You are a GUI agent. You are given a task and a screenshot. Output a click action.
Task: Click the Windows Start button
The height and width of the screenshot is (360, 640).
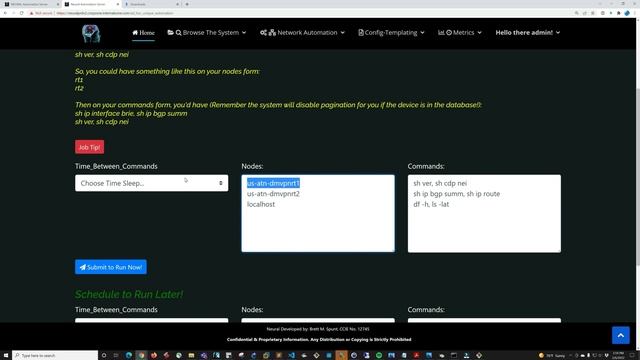click(6, 356)
